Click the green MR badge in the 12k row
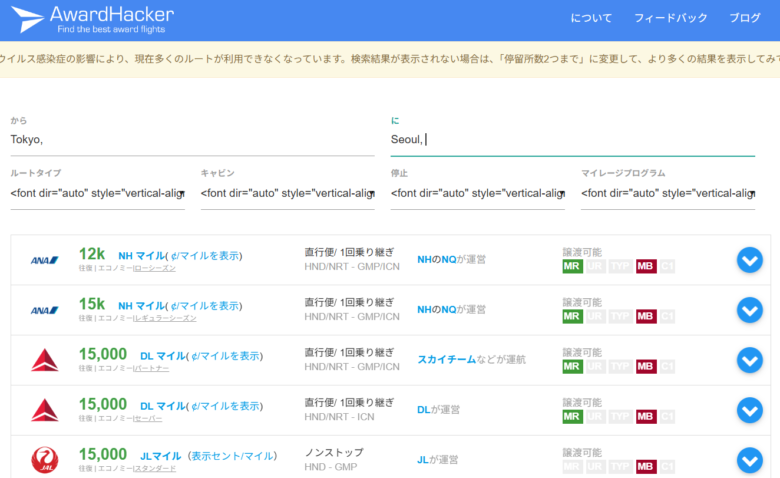 tap(572, 266)
